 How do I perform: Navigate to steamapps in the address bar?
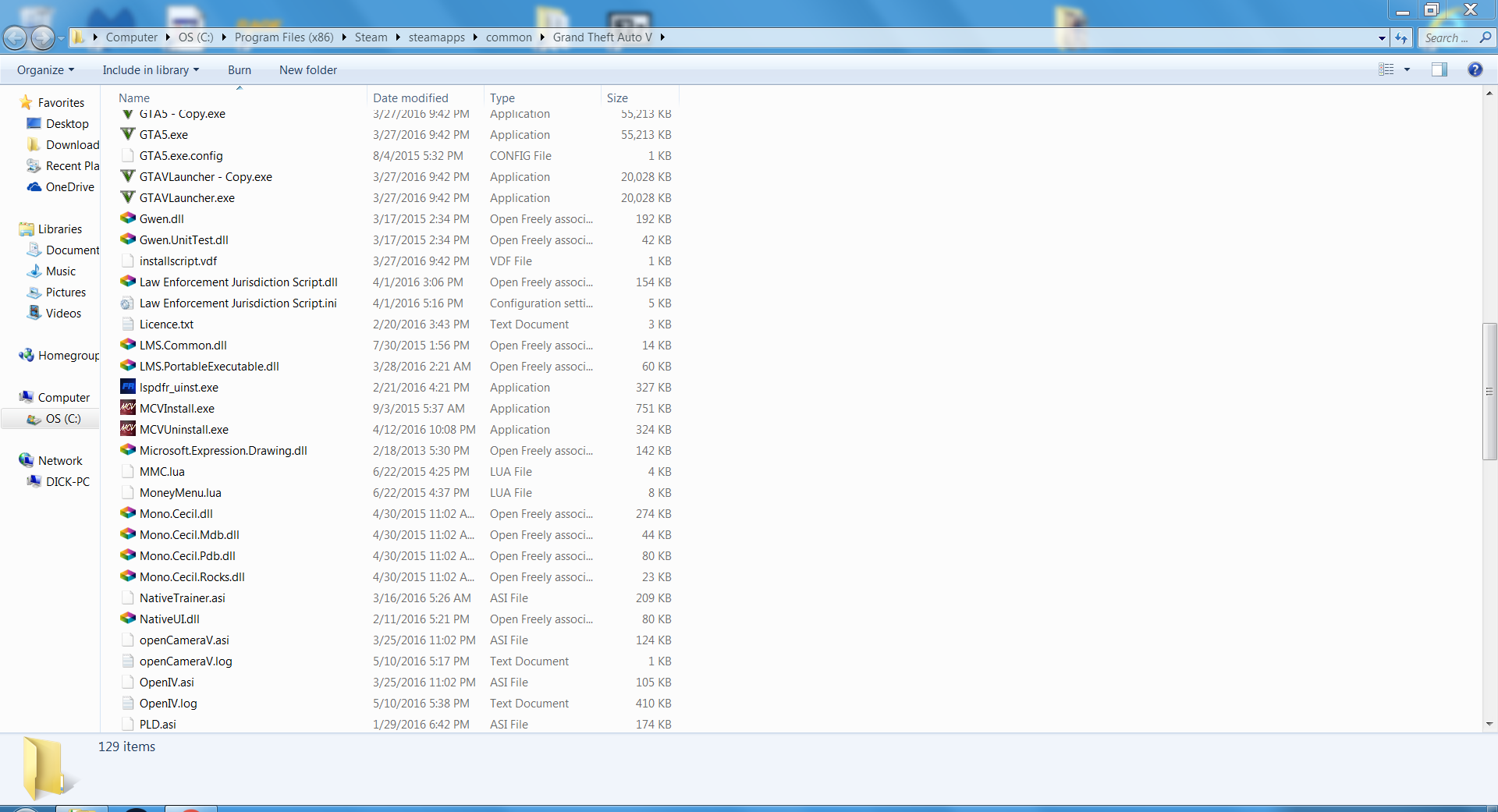click(x=437, y=37)
